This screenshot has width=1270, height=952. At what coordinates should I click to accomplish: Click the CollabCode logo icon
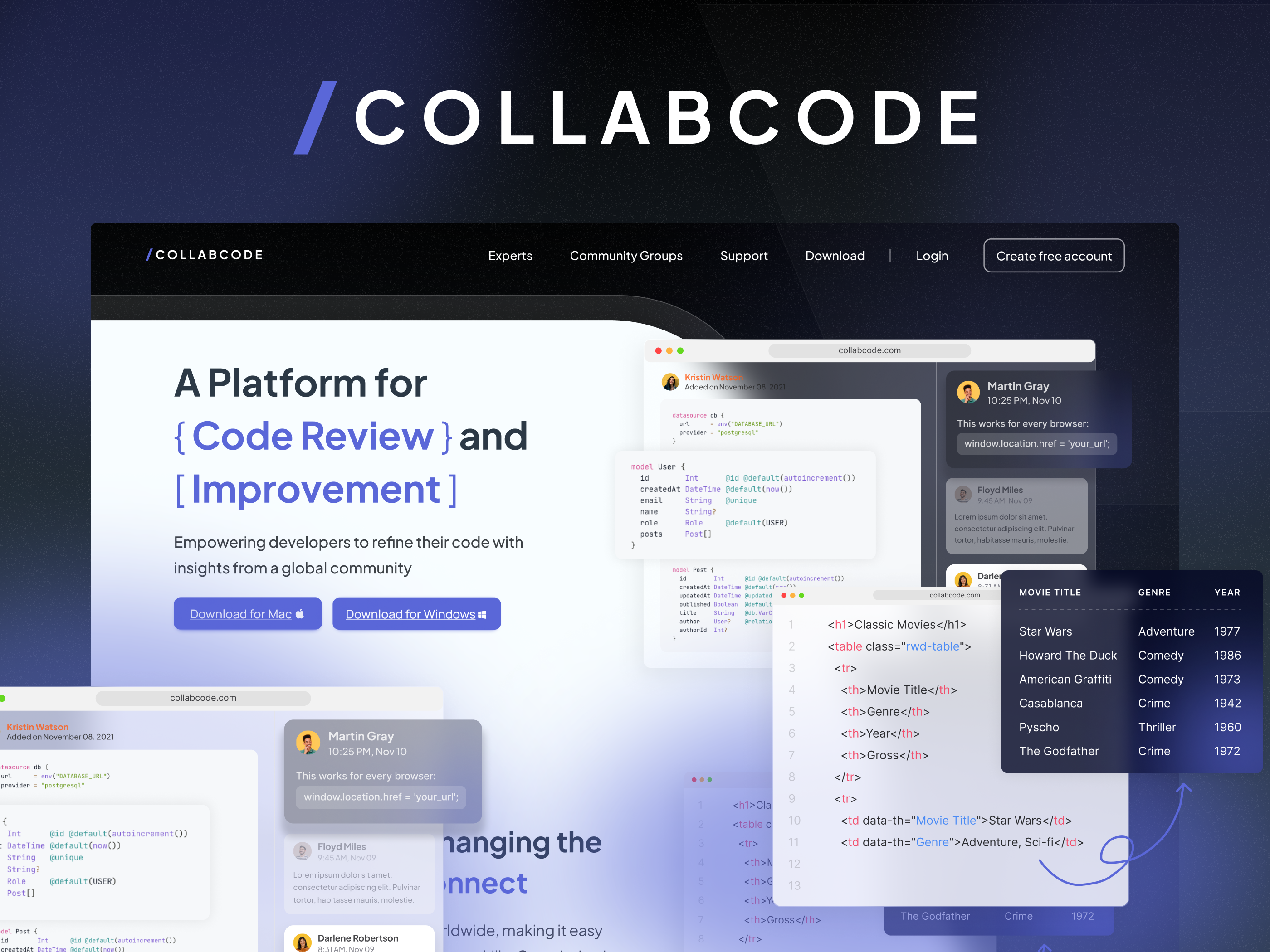point(148,257)
